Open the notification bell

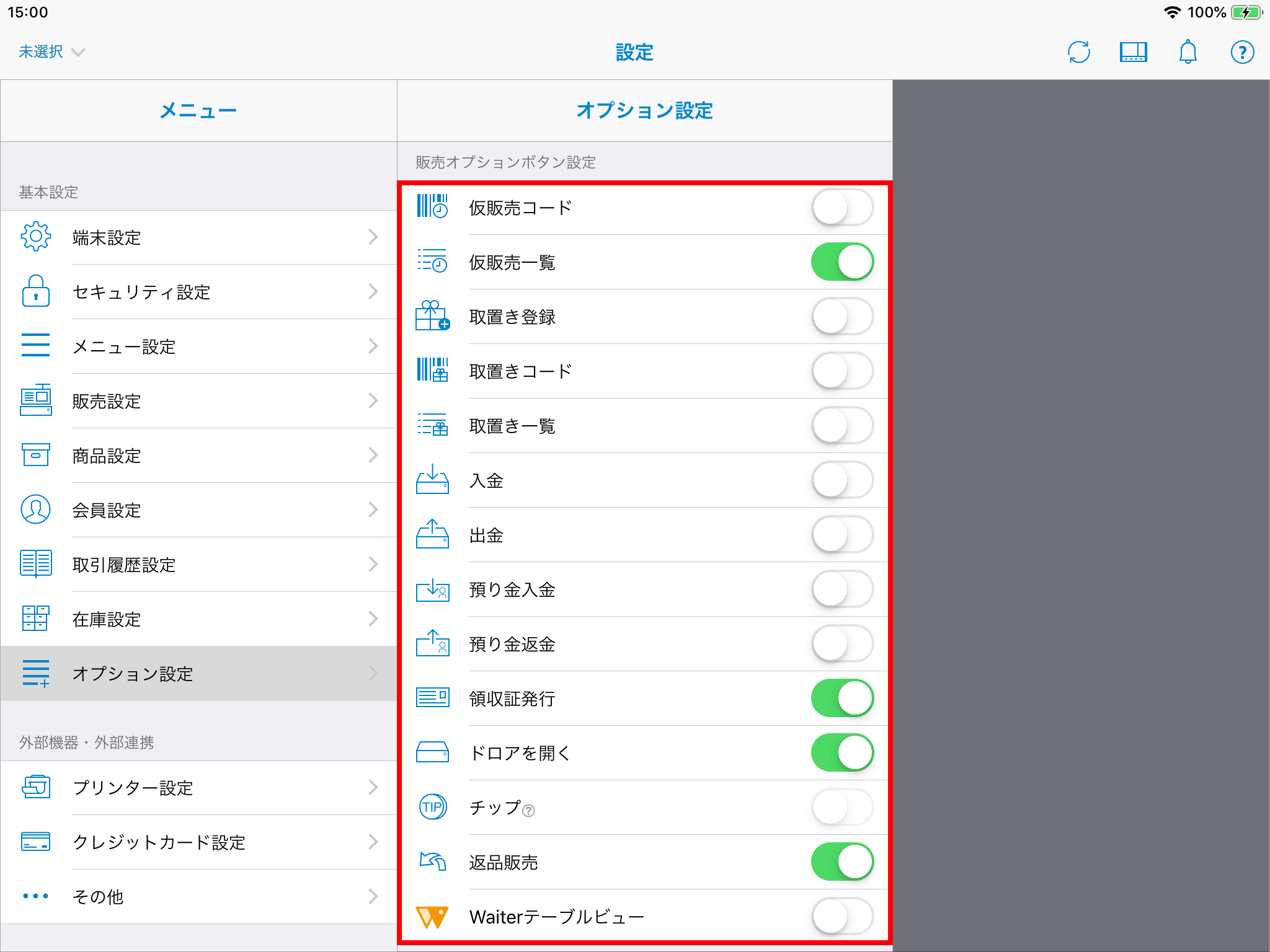1188,52
